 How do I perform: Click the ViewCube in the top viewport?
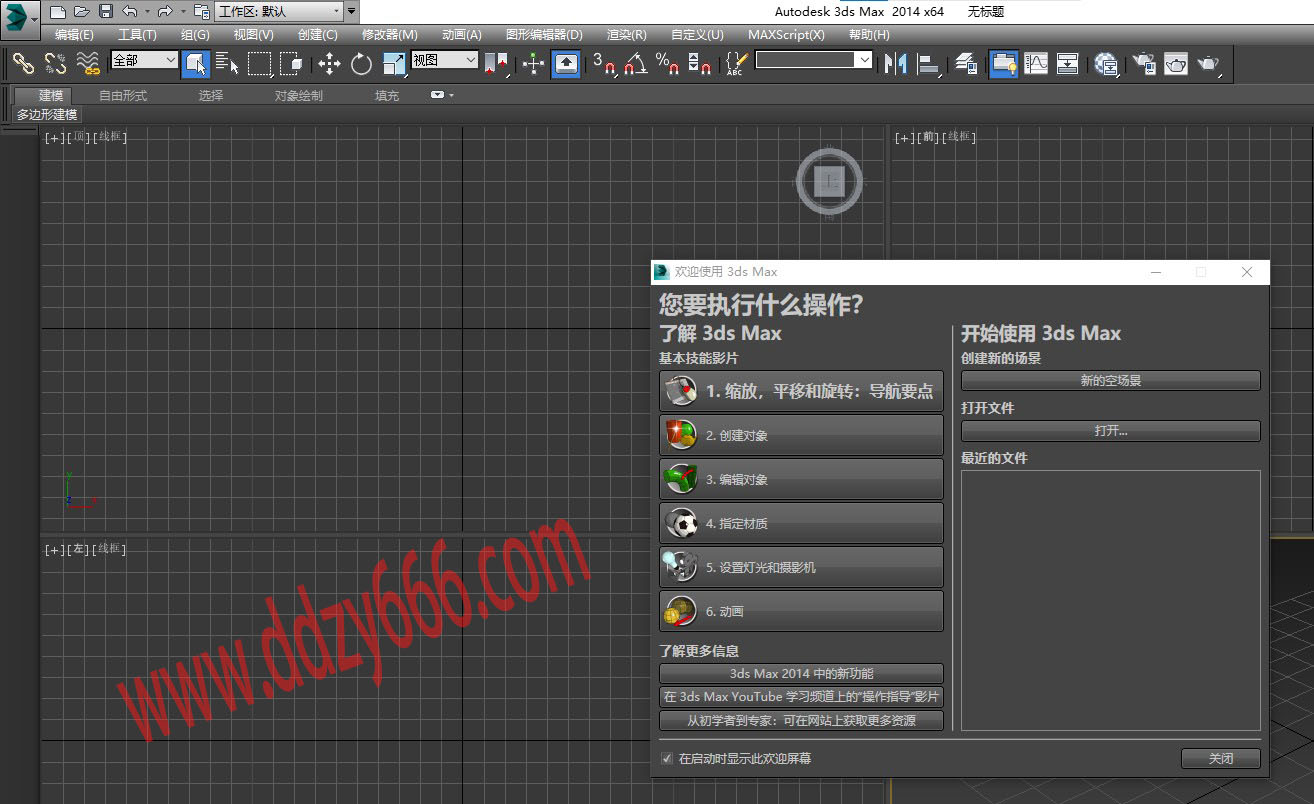click(x=829, y=181)
